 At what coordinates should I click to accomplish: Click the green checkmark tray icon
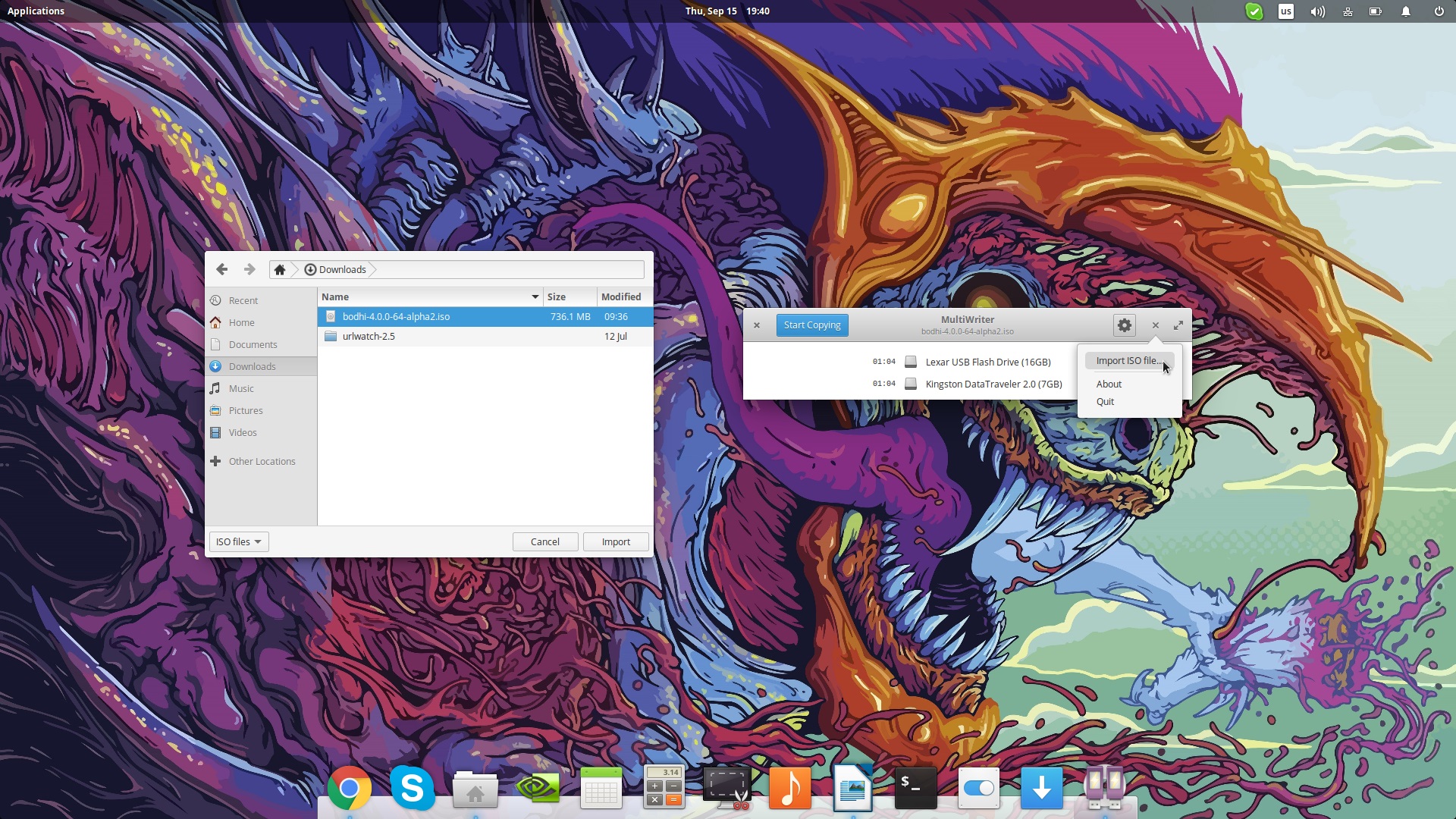1254,11
